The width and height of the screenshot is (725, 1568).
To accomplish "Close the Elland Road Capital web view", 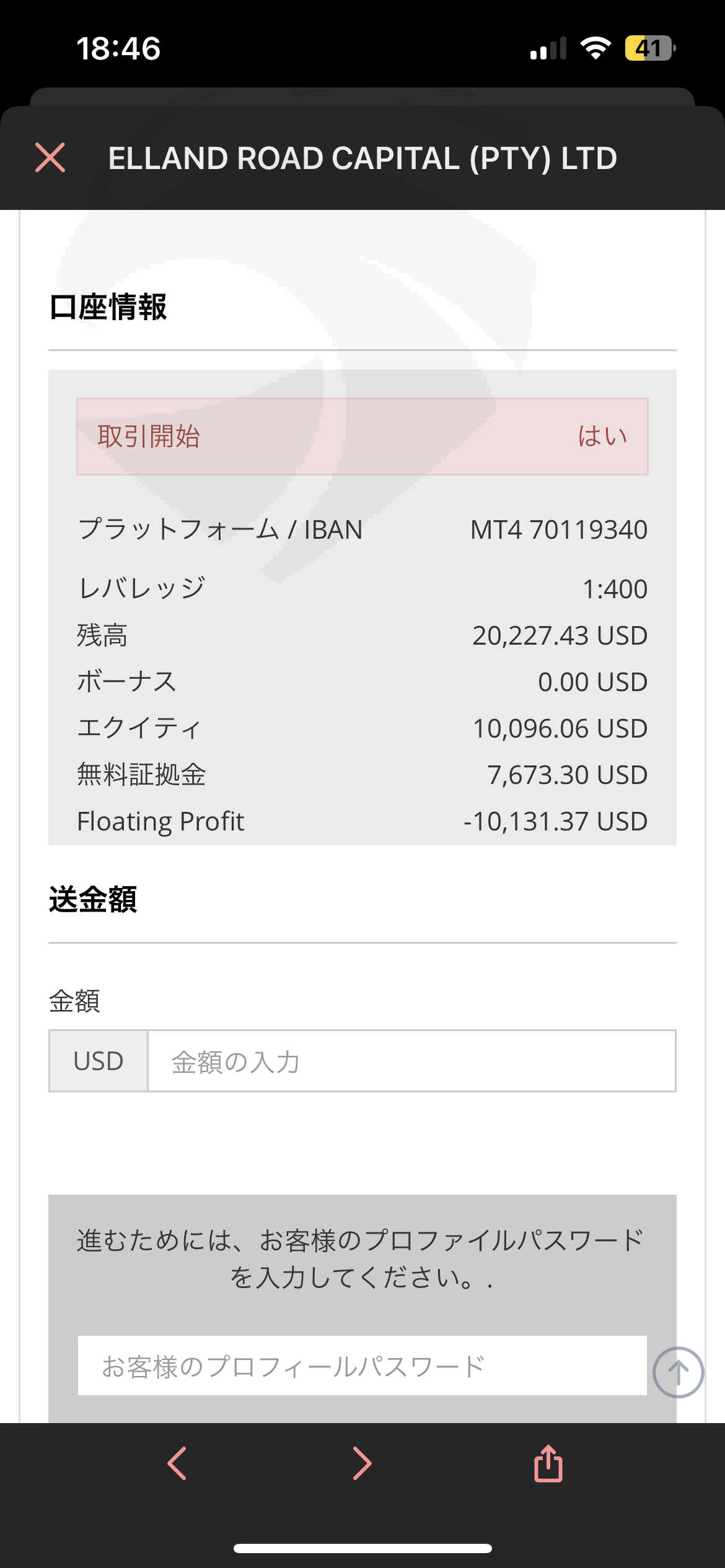I will click(x=50, y=157).
